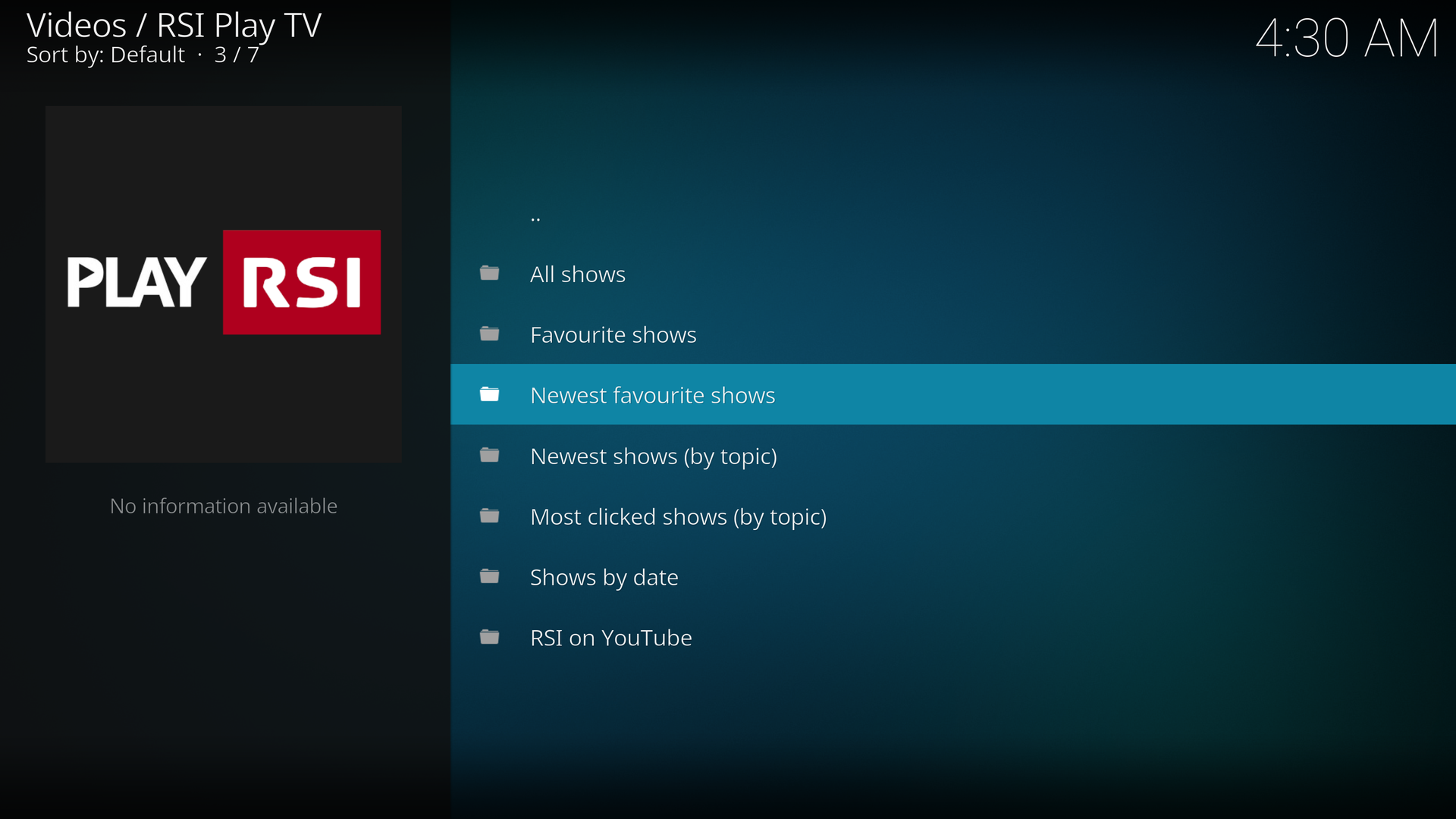Click folder icon for RSI on YouTube
Screen dimensions: 1456x819
click(490, 637)
